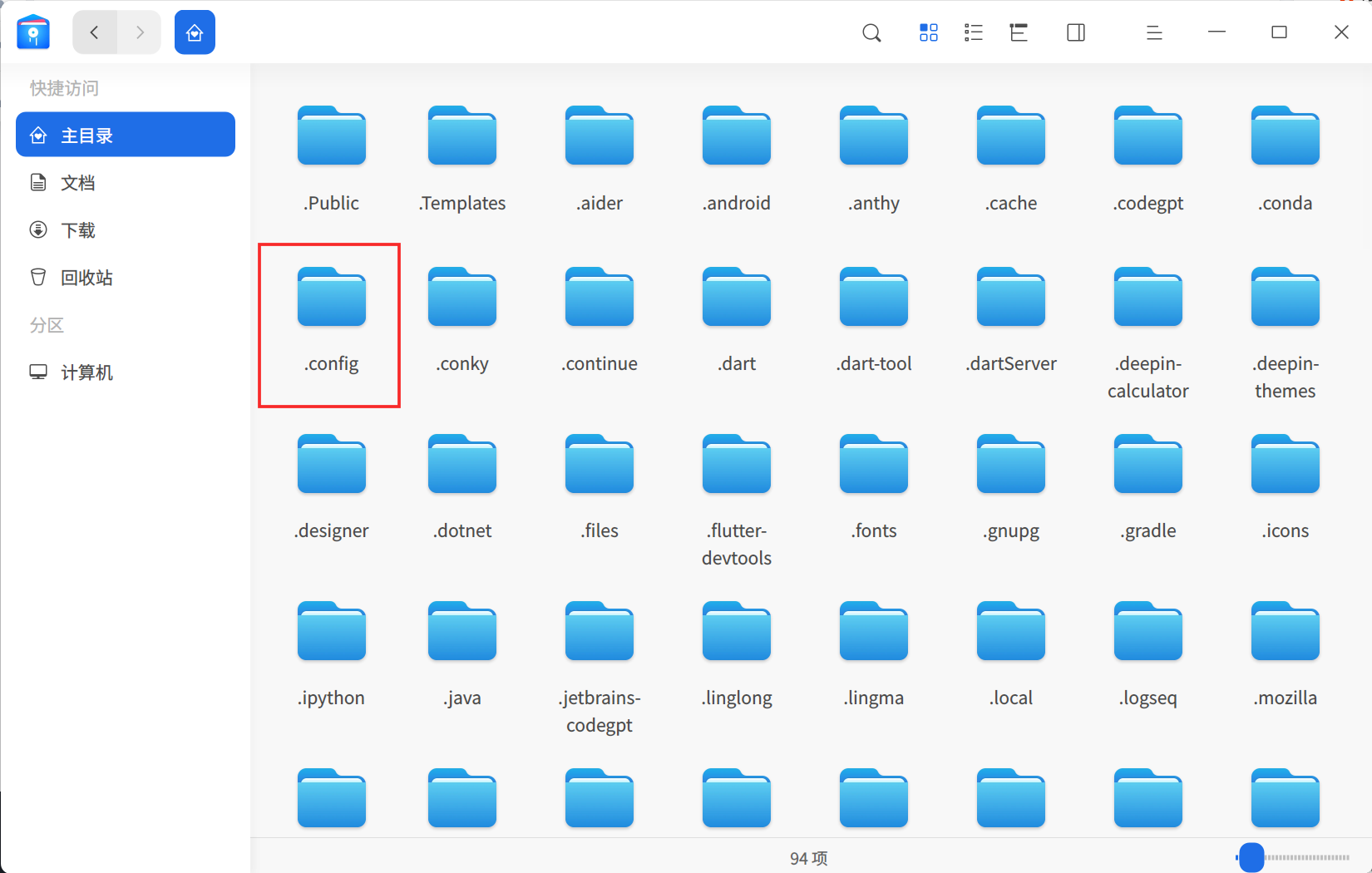Screen dimensions: 1372x873
Task: Go forward with the right arrow button
Action: [140, 32]
